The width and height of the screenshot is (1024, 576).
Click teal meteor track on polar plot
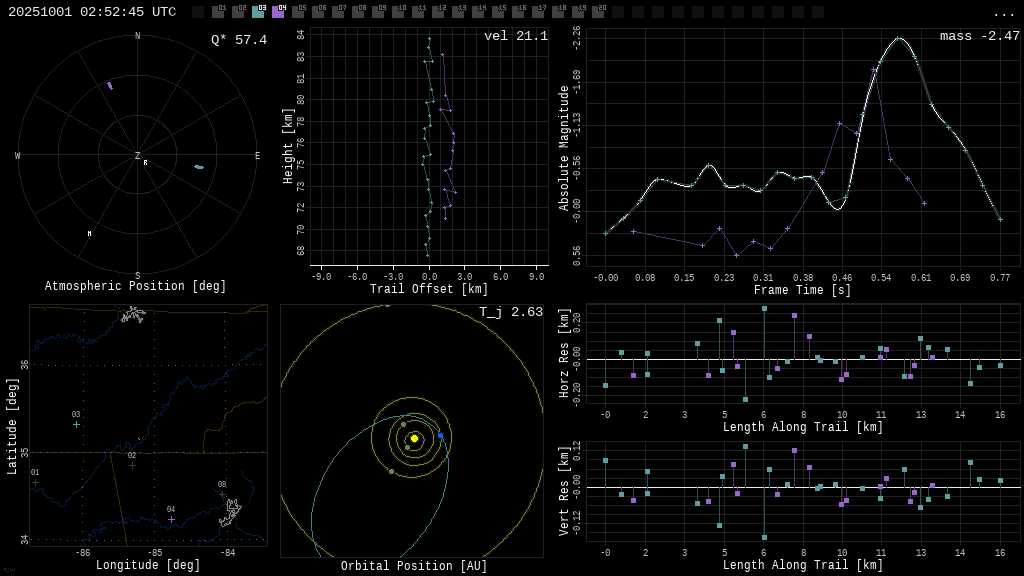coord(199,167)
